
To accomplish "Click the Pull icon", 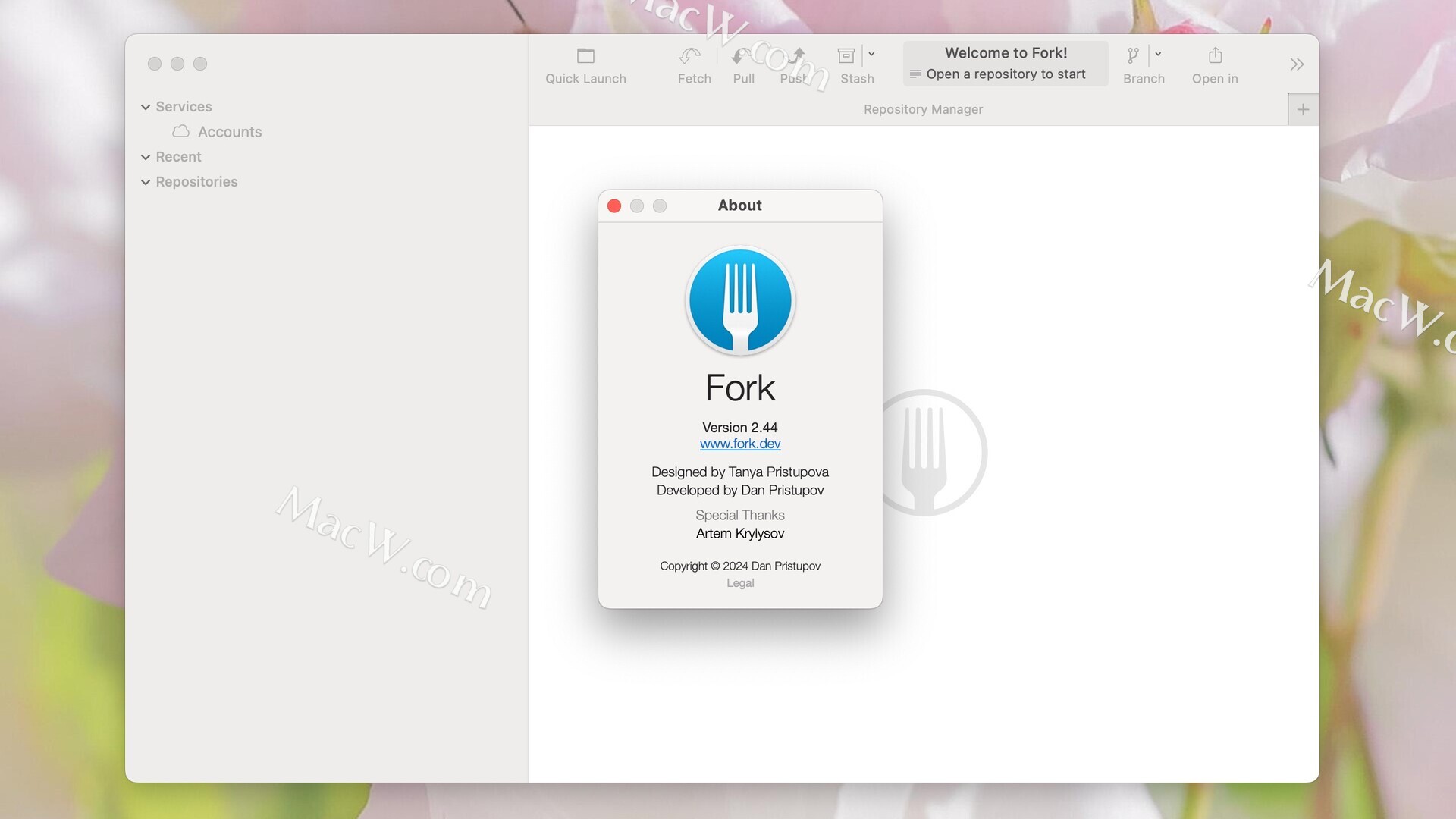I will click(x=742, y=55).
